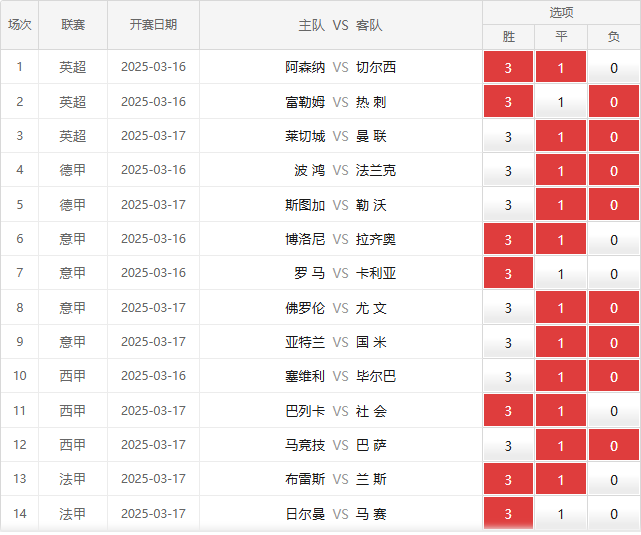Select draw option 1 for 富勒姆 VS 热刺

(561, 101)
